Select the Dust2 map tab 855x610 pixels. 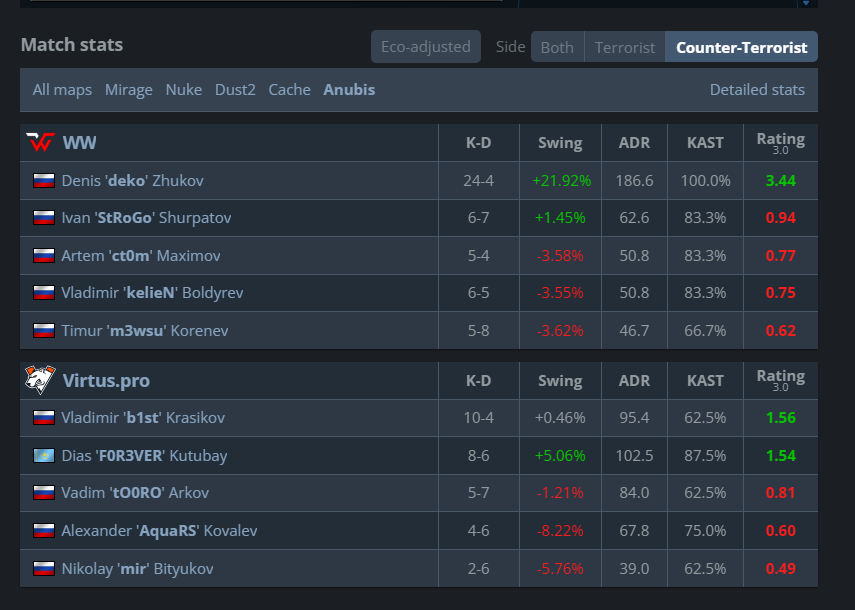tap(235, 89)
